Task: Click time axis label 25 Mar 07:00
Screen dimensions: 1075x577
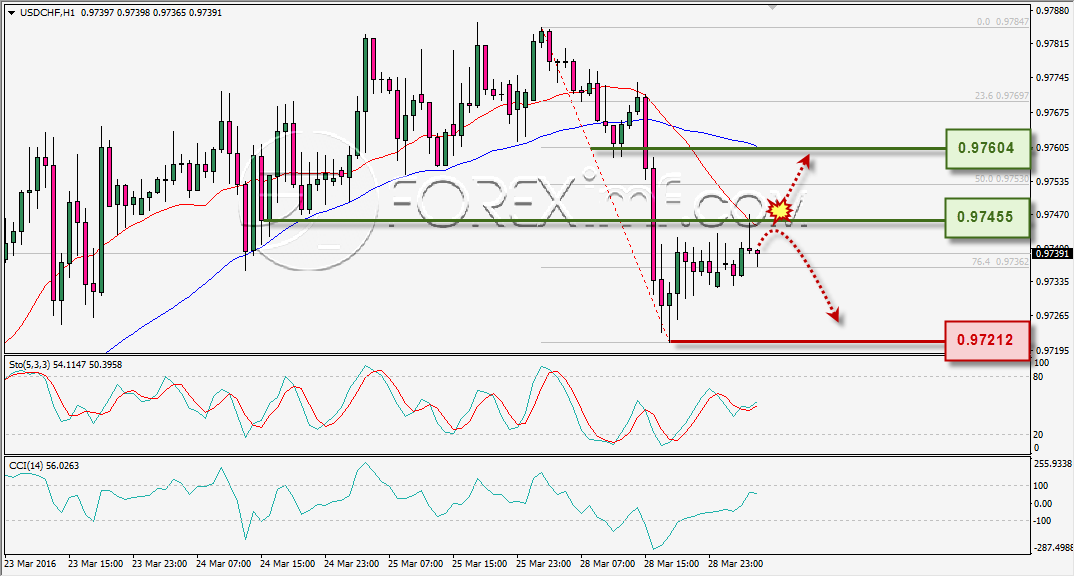Action: tap(415, 563)
